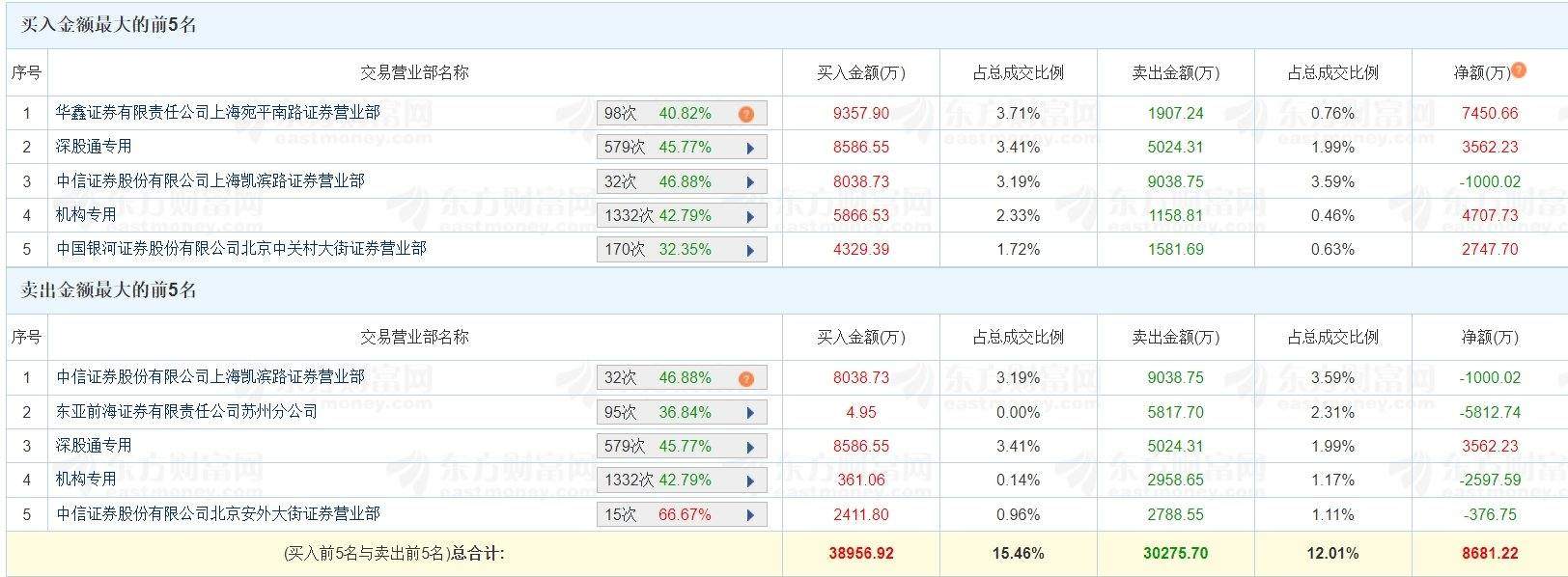Expand the 深股通专用 arrow in the sell top-5 table
This screenshot has width=1568, height=577.
tap(750, 447)
